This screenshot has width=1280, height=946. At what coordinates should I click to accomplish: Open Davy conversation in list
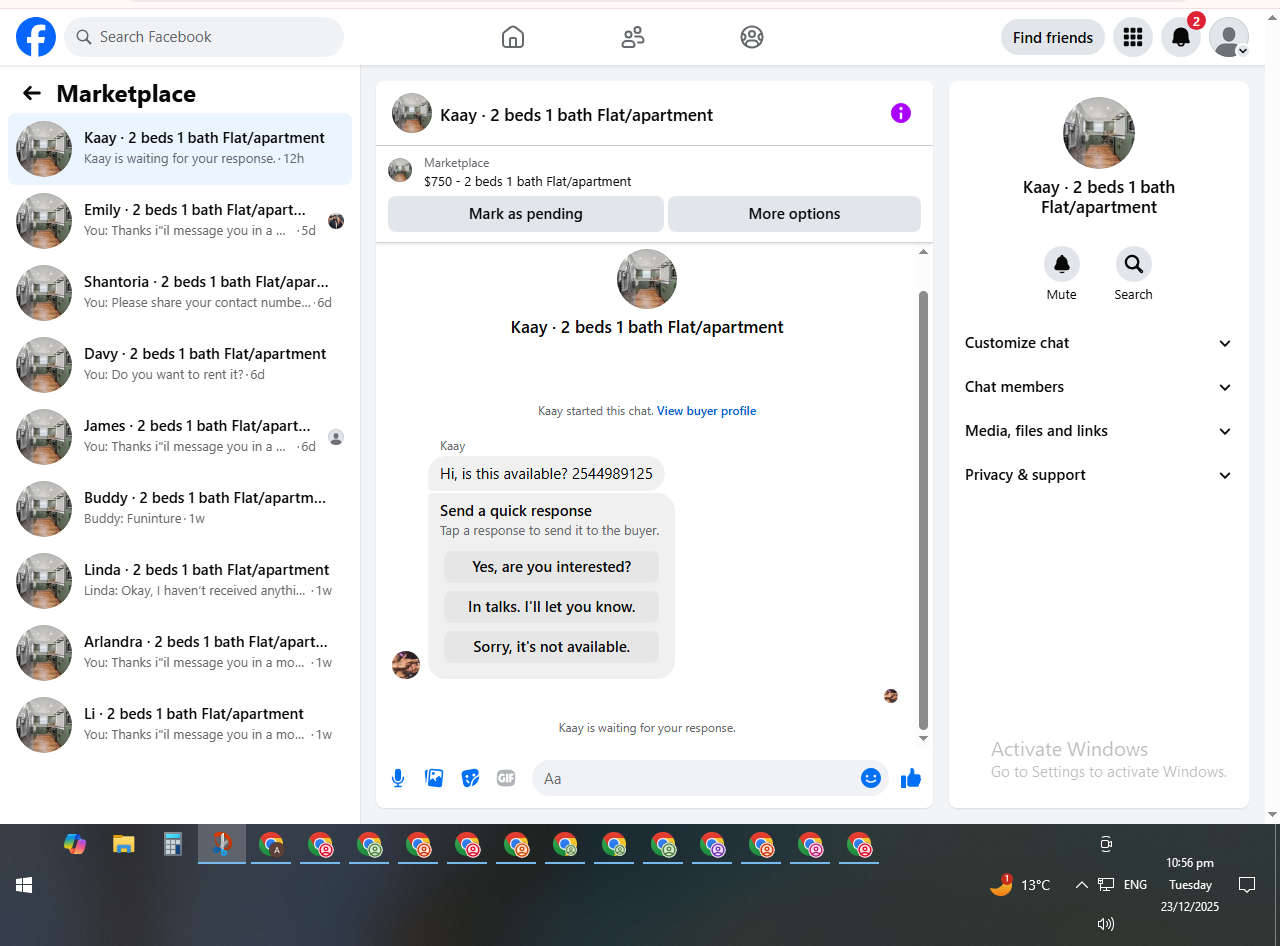(x=180, y=365)
